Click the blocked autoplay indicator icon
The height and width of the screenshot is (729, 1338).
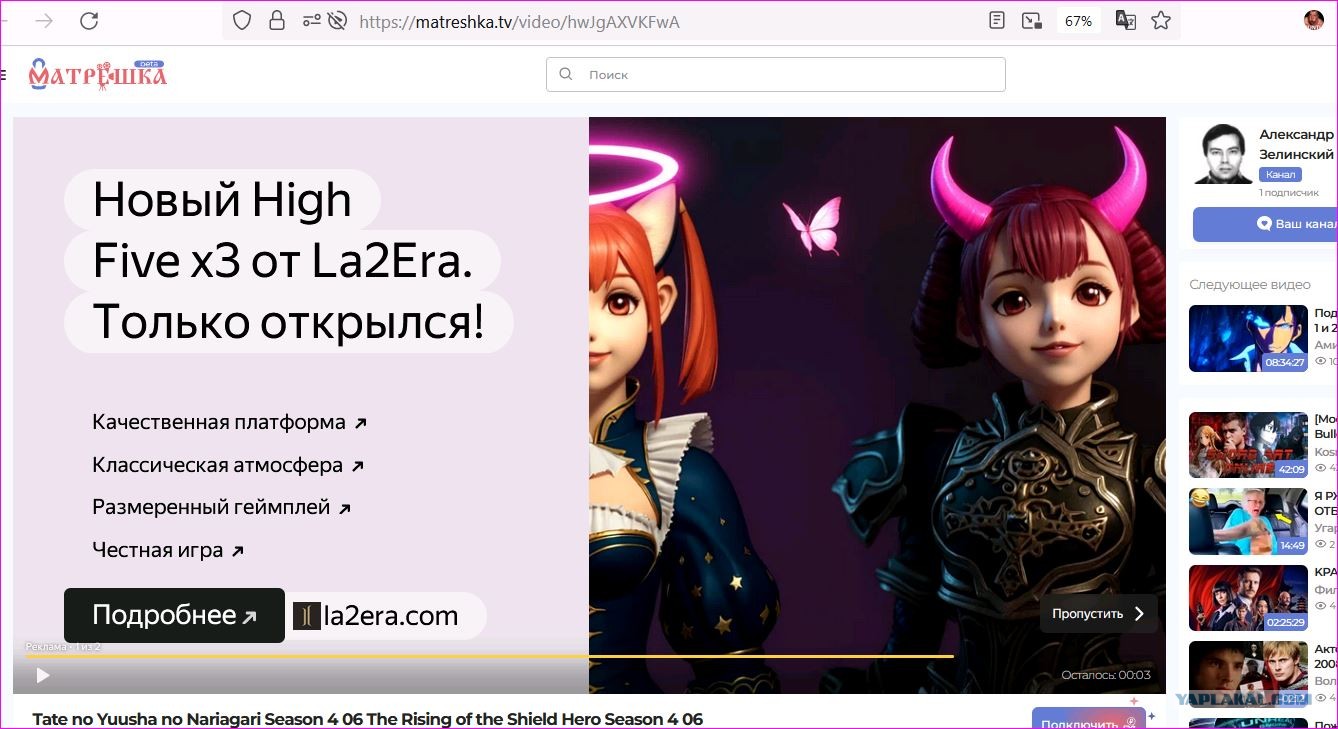point(338,21)
